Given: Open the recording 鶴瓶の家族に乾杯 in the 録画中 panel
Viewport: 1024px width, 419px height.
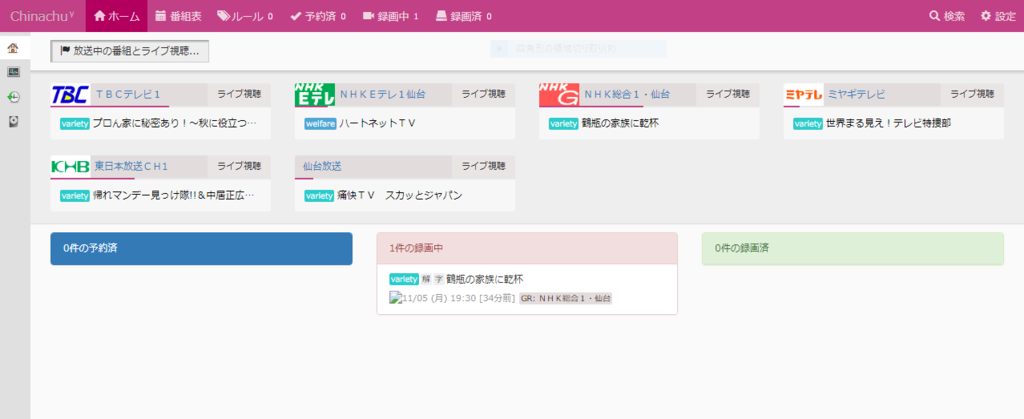Looking at the screenshot, I should click(485, 279).
